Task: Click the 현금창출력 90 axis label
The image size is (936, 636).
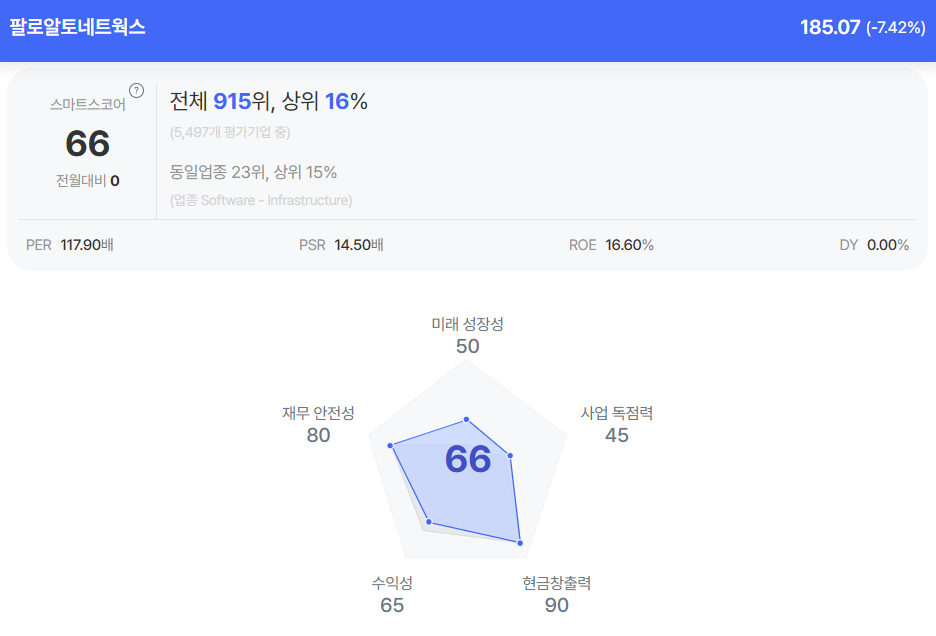Action: pyautogui.click(x=557, y=594)
